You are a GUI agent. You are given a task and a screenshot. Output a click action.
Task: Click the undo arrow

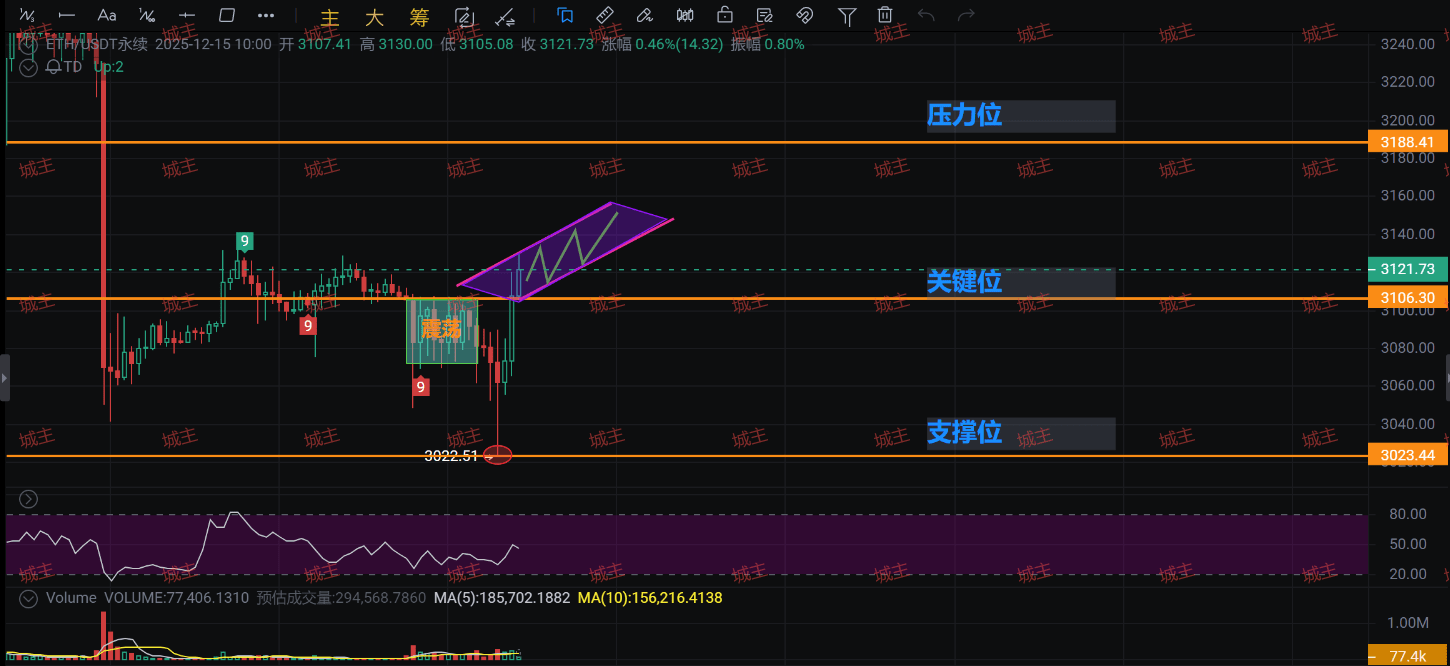926,15
